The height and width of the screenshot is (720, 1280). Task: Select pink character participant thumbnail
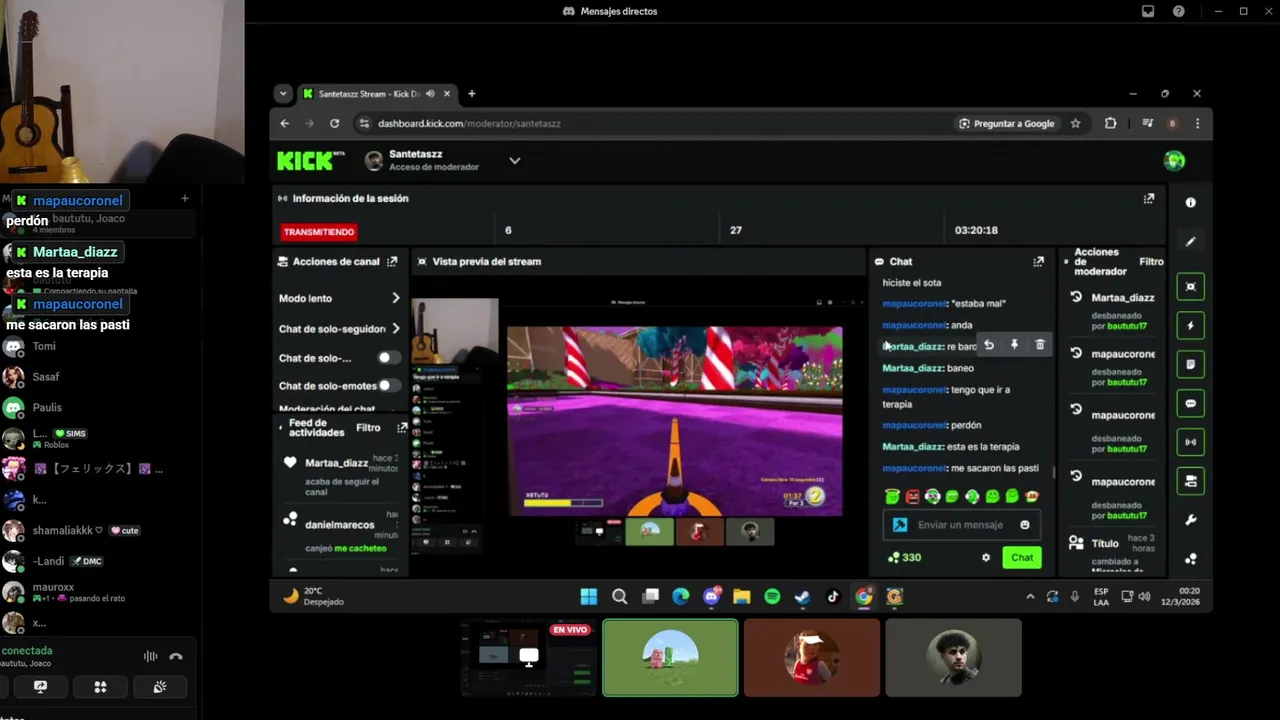point(670,658)
